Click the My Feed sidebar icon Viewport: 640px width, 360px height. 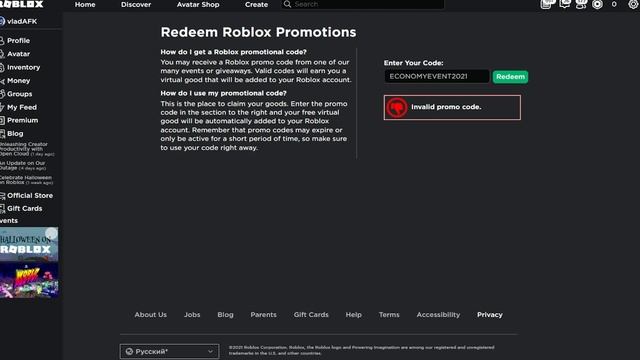tap(2, 107)
